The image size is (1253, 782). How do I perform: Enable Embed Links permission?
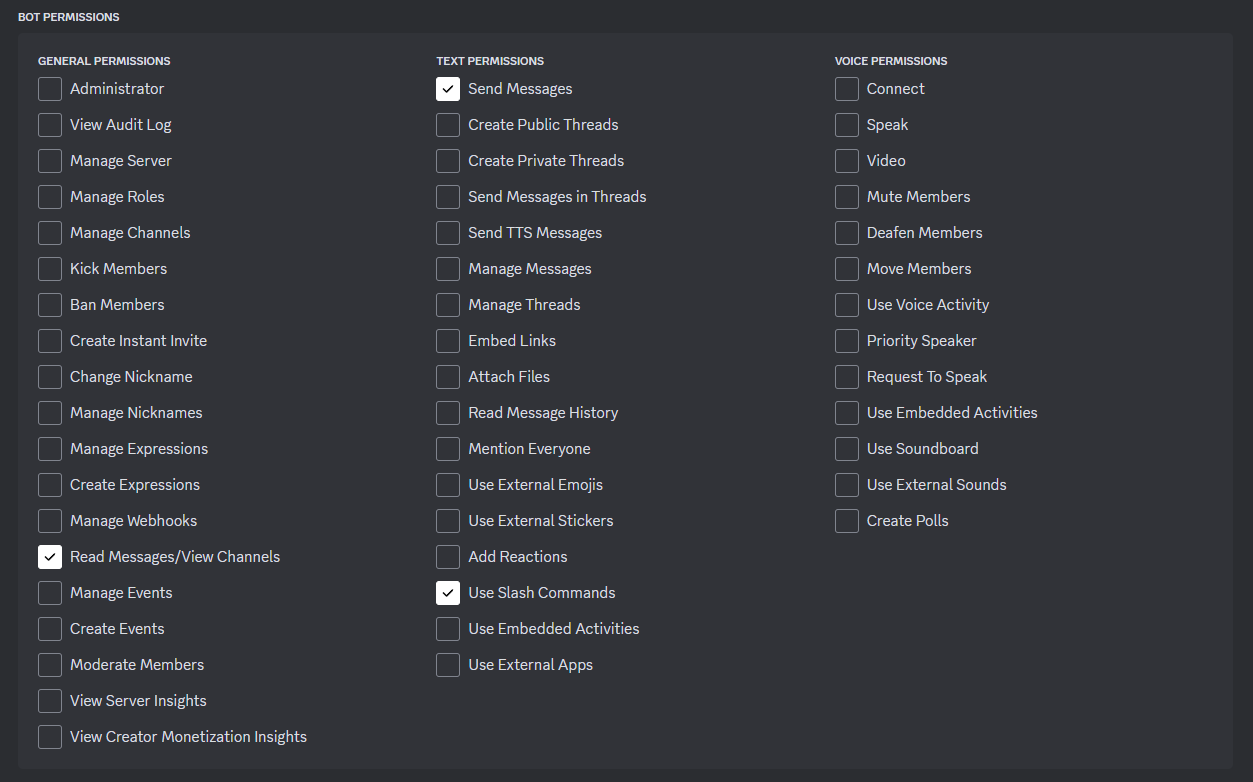tap(448, 341)
